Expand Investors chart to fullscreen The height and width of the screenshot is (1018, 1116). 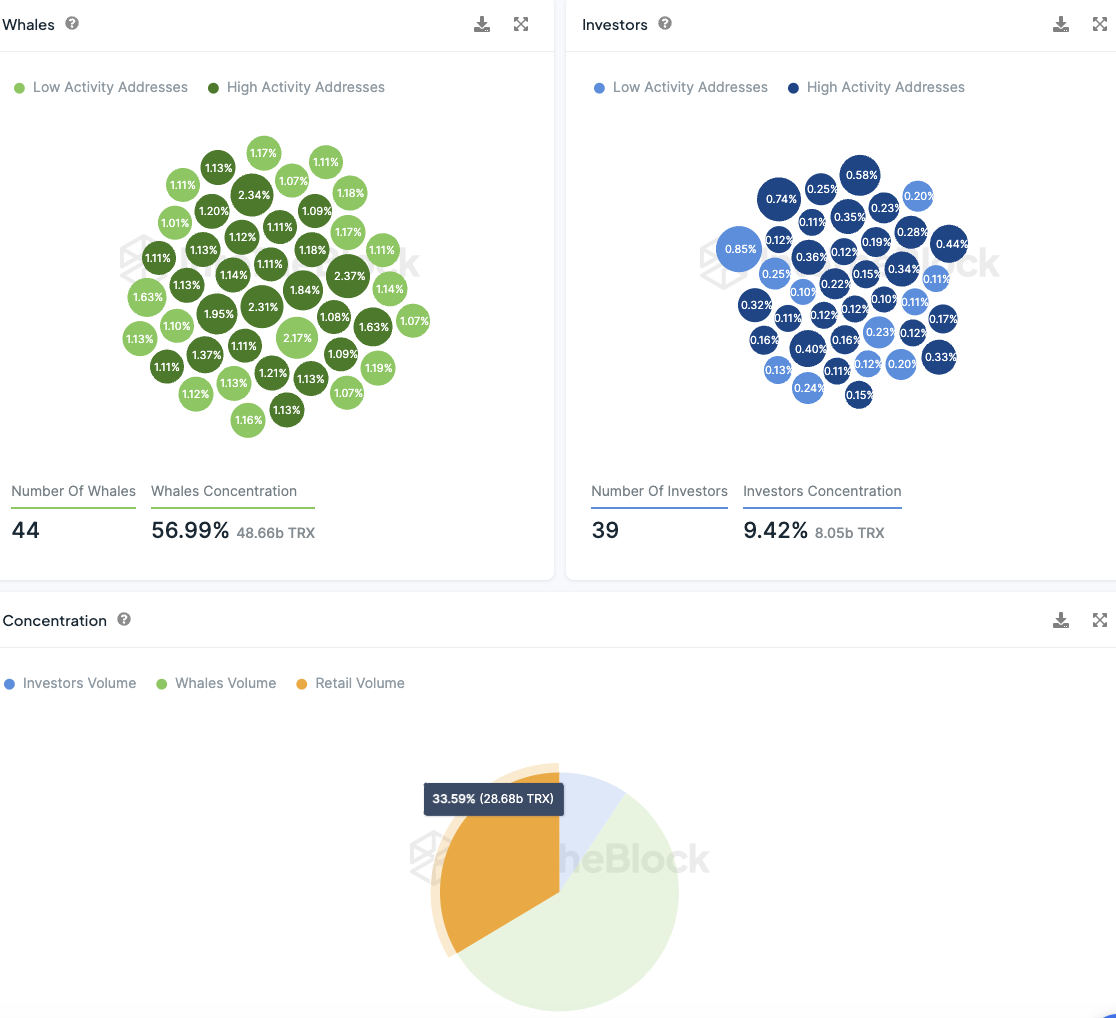(x=1100, y=24)
